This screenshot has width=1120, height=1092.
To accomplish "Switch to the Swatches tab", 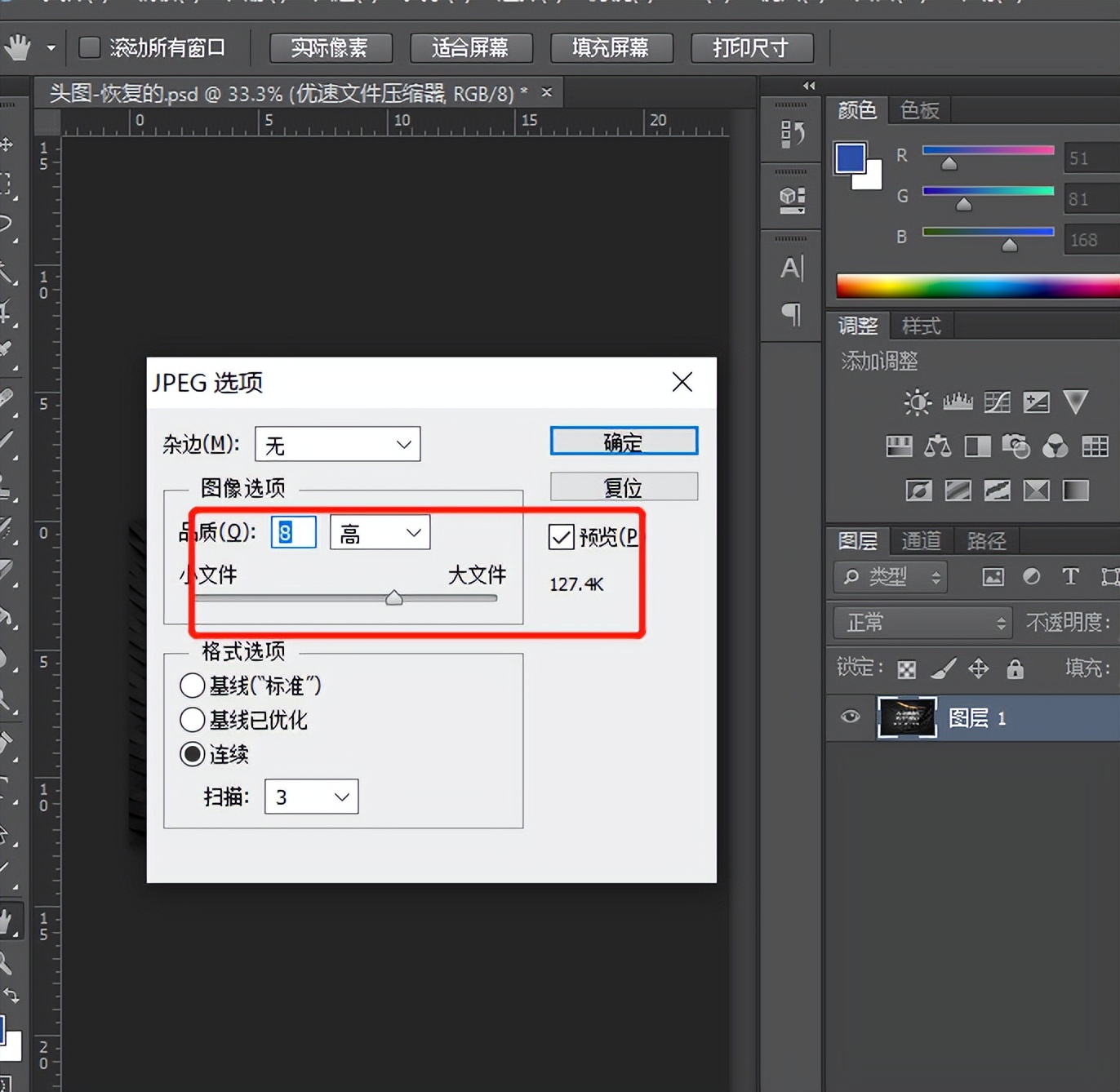I will click(x=919, y=110).
